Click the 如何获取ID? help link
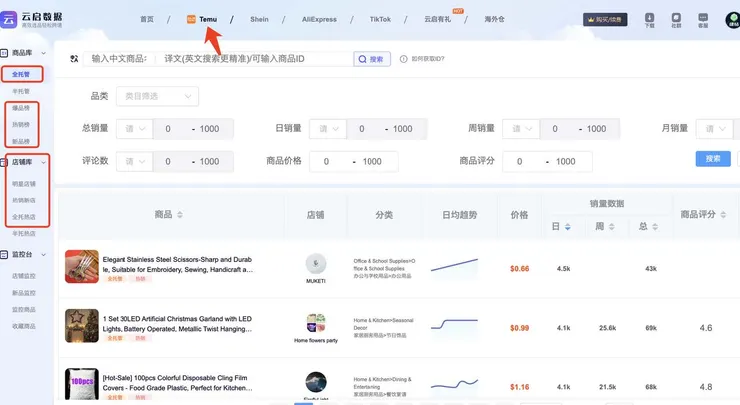 (x=428, y=59)
